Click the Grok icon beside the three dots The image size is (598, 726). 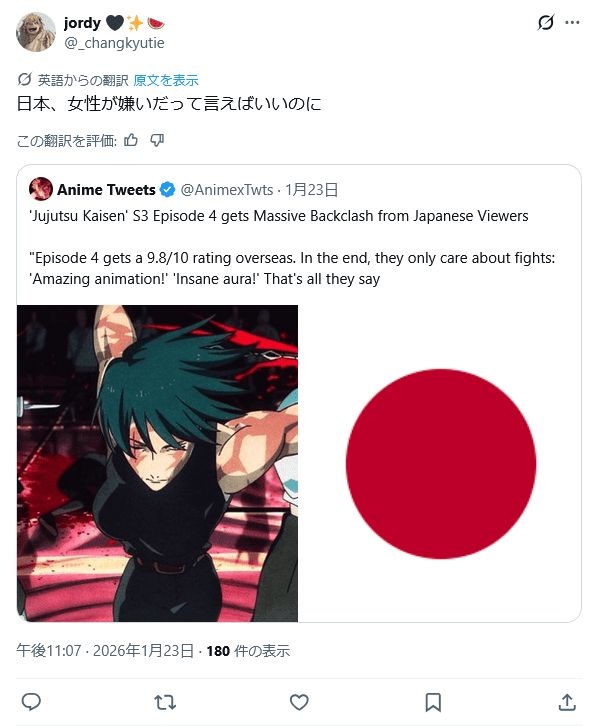click(546, 22)
